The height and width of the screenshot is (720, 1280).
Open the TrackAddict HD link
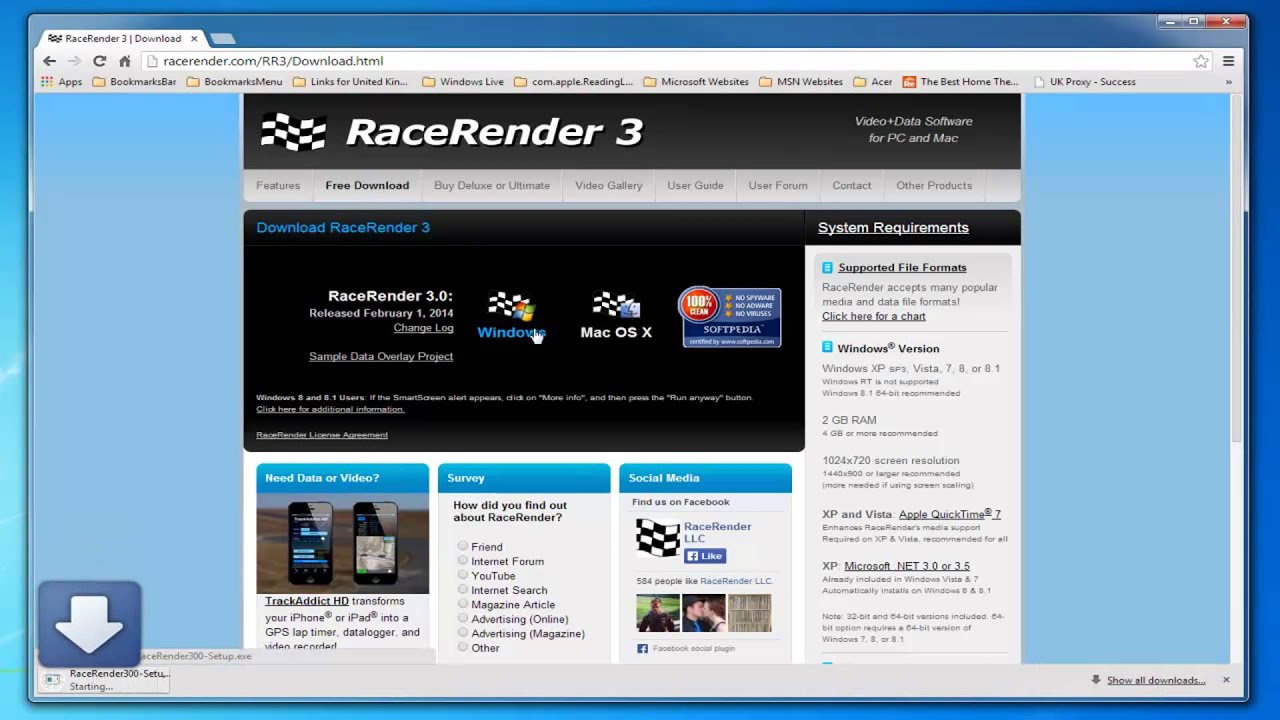pyautogui.click(x=307, y=601)
